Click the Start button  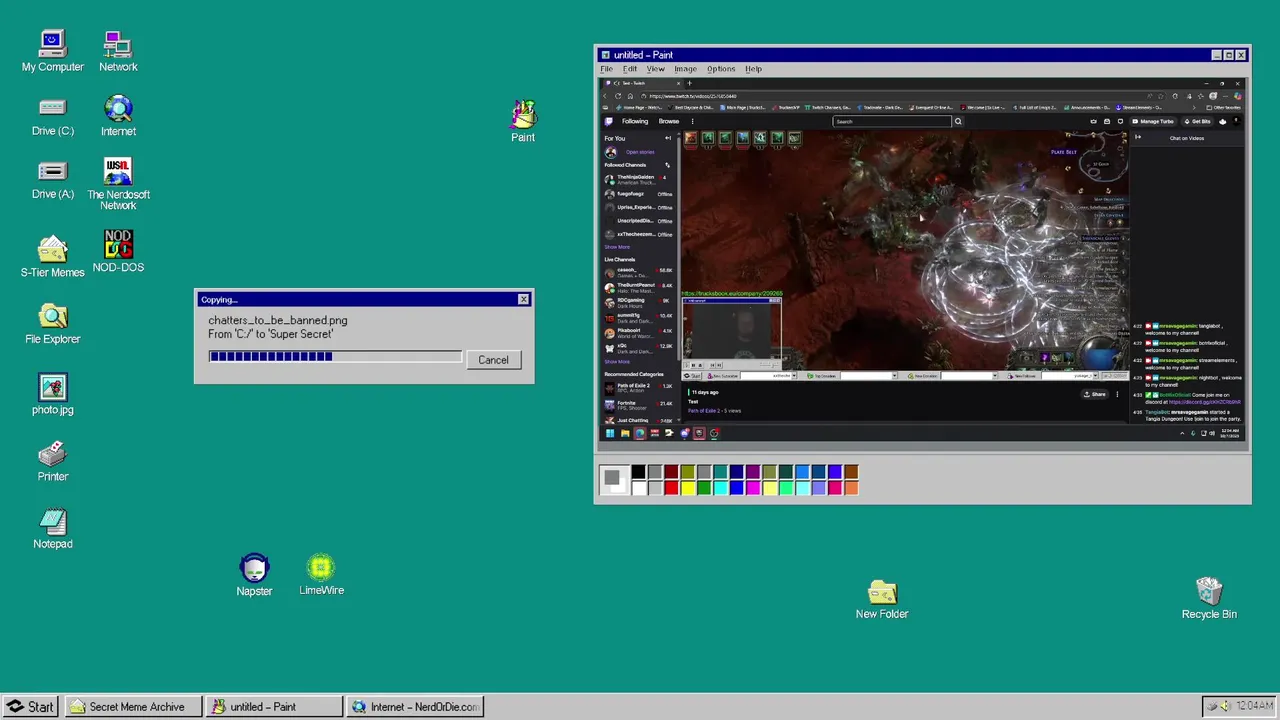click(30, 706)
